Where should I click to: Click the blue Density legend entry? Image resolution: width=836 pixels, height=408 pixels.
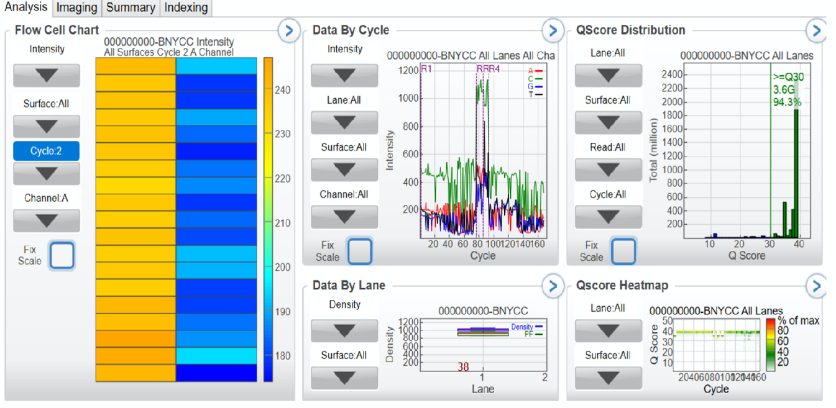[527, 326]
